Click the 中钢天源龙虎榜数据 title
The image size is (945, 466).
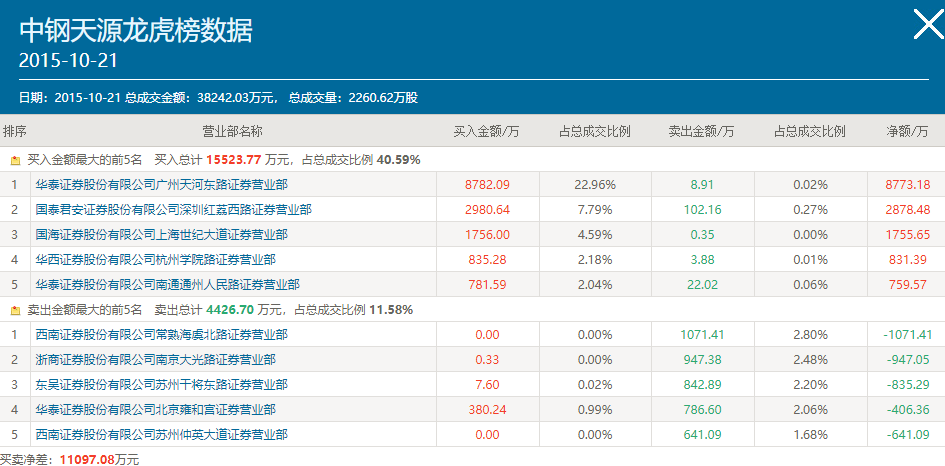(136, 30)
